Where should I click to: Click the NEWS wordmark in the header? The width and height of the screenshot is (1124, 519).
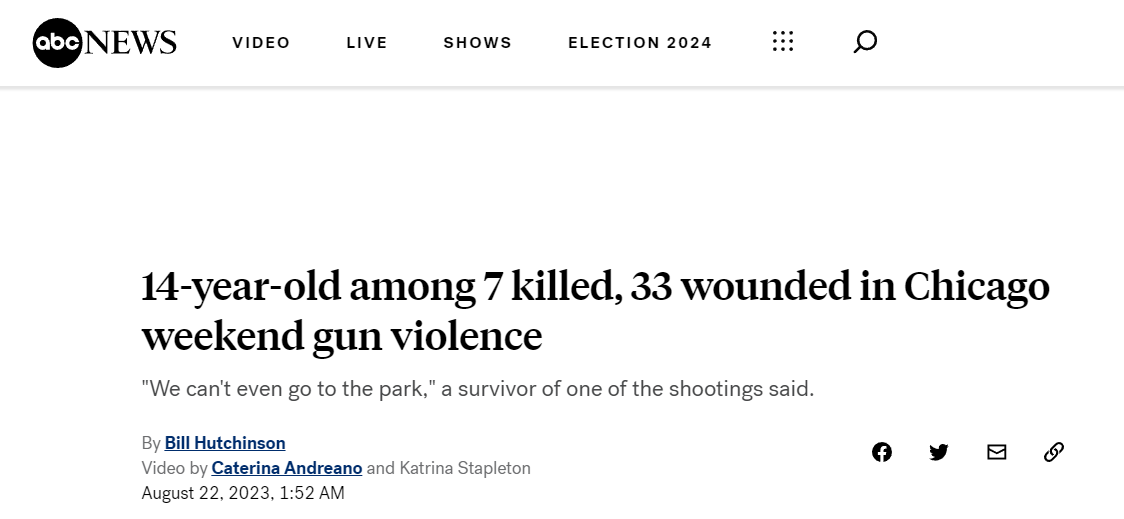130,43
